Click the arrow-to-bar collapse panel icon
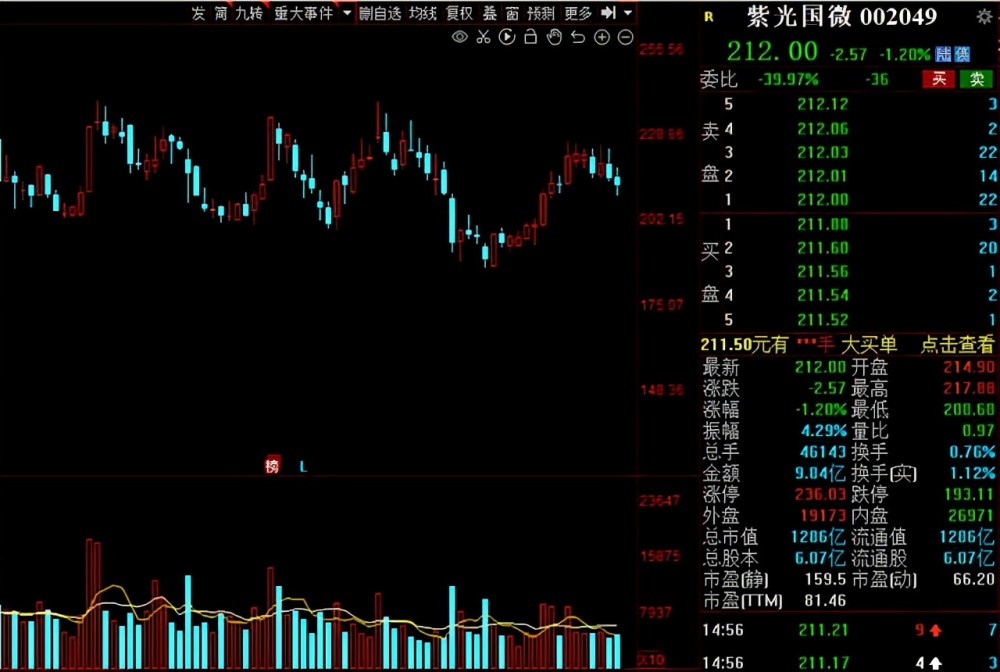 pyautogui.click(x=608, y=12)
